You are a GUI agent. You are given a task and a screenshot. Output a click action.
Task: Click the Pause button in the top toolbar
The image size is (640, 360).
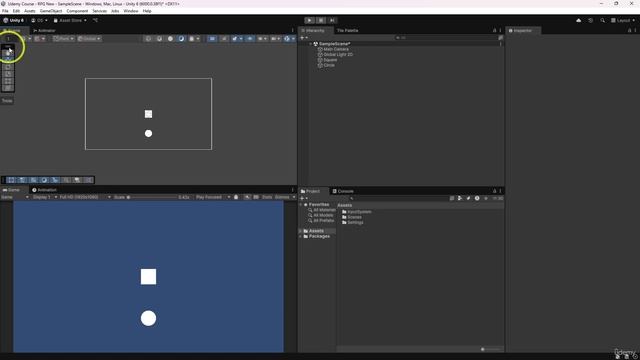[x=321, y=20]
